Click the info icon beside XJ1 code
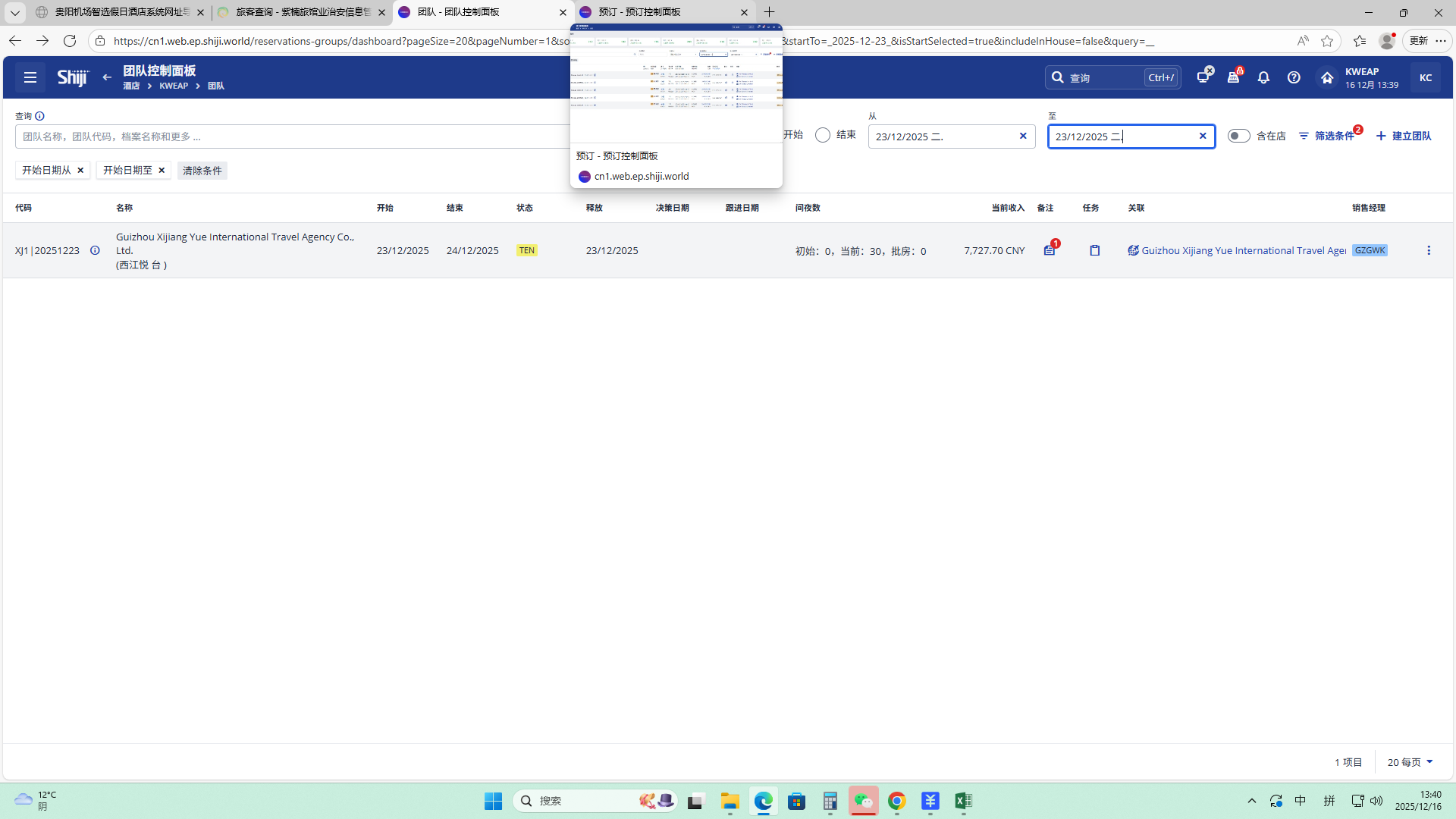 tap(95, 250)
